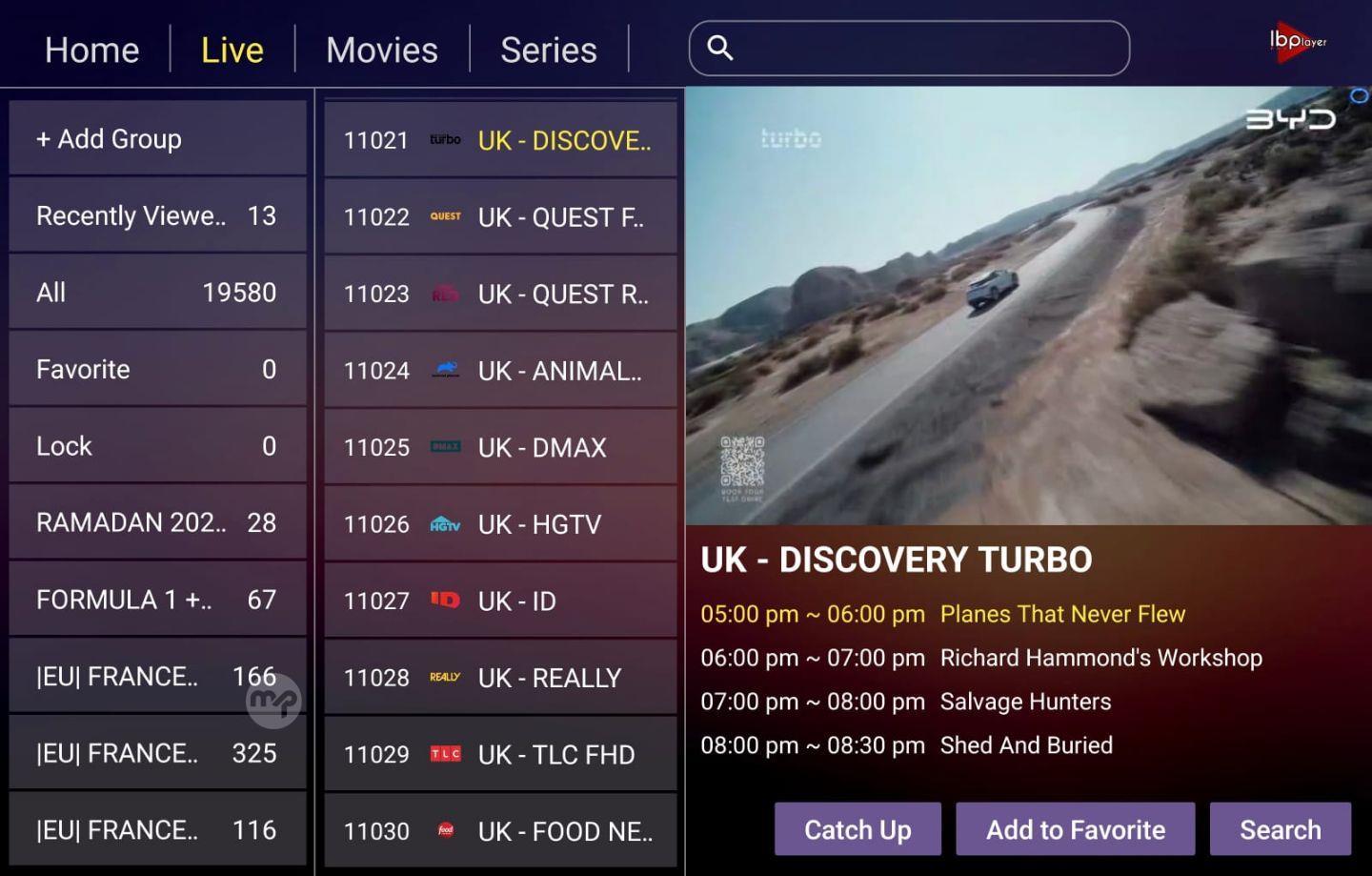The width and height of the screenshot is (1372, 876).
Task: Select channel 11030 UK - FOOD NE..
Action: point(500,831)
